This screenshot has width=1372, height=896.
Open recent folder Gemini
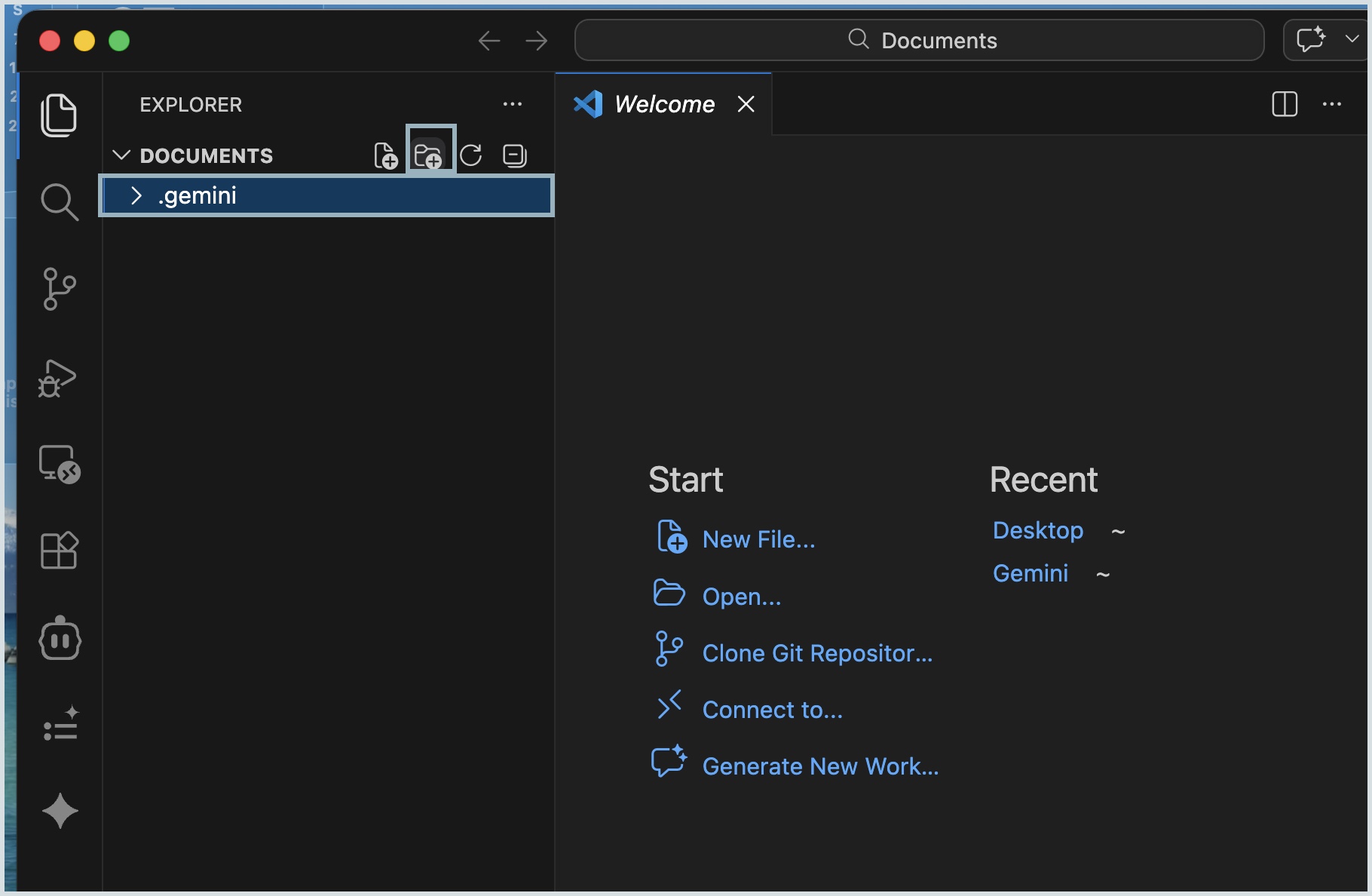pos(1031,573)
